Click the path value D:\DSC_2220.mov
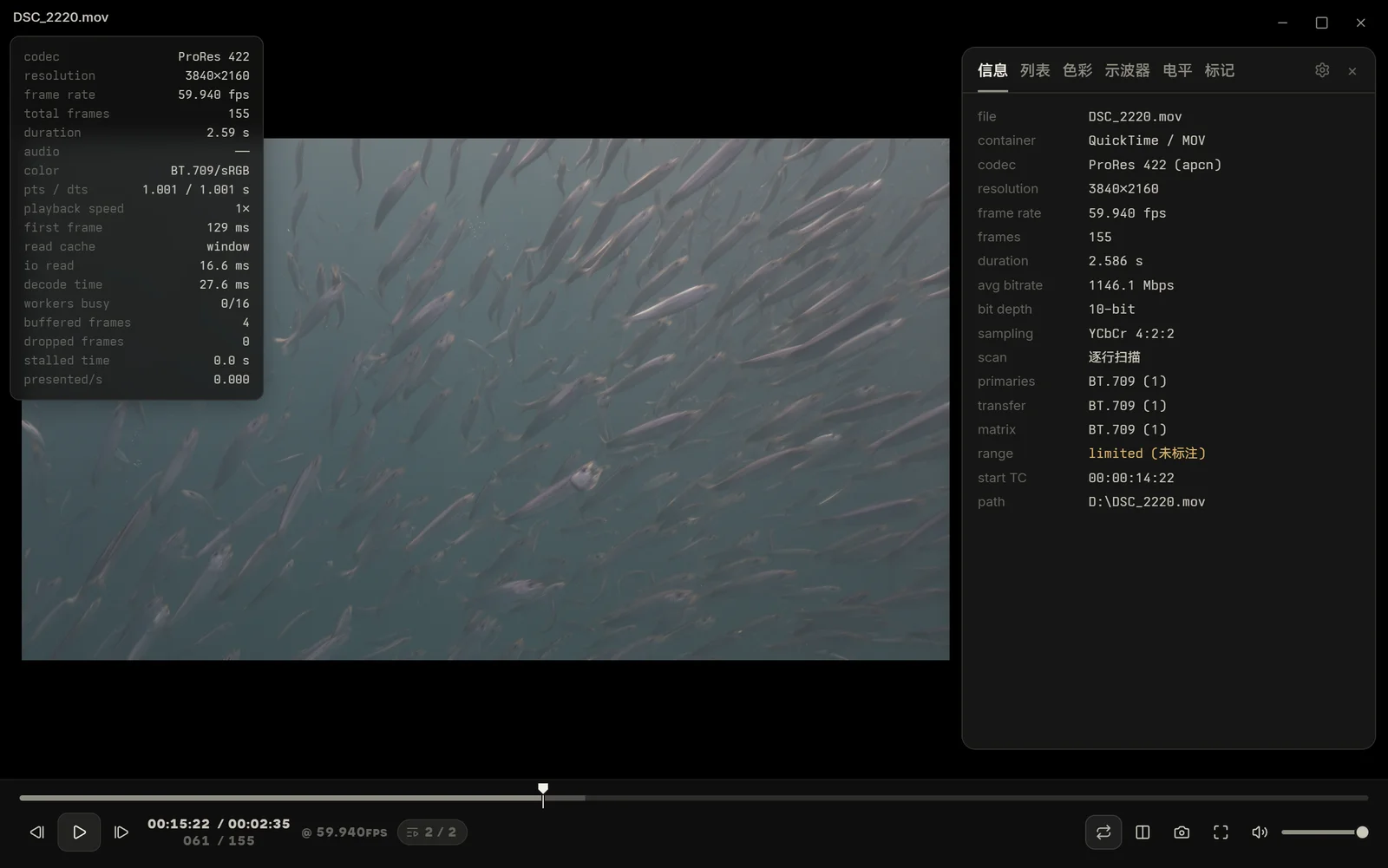Screen dimensions: 1388x868 click(x=1147, y=502)
